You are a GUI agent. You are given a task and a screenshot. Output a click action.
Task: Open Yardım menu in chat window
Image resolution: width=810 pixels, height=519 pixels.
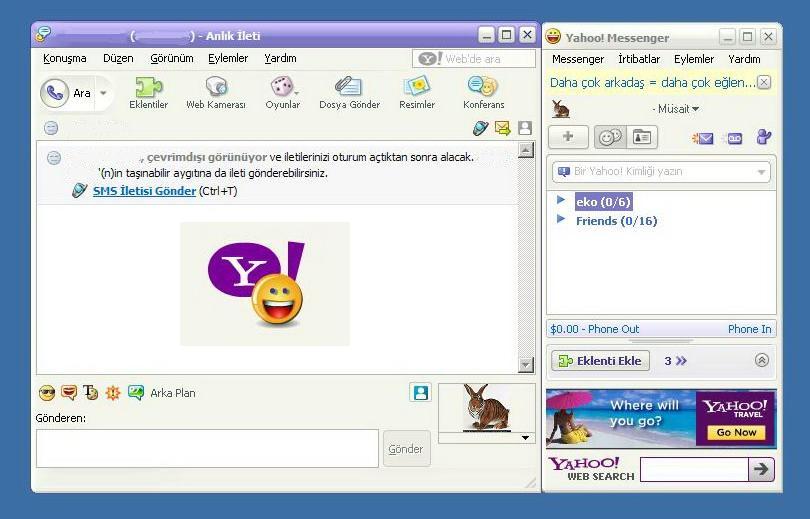pos(281,58)
